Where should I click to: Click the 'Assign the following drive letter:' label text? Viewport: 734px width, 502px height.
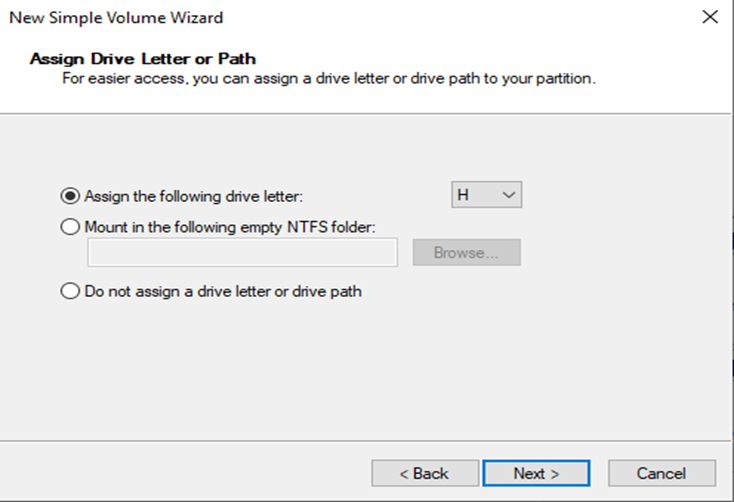tap(194, 196)
